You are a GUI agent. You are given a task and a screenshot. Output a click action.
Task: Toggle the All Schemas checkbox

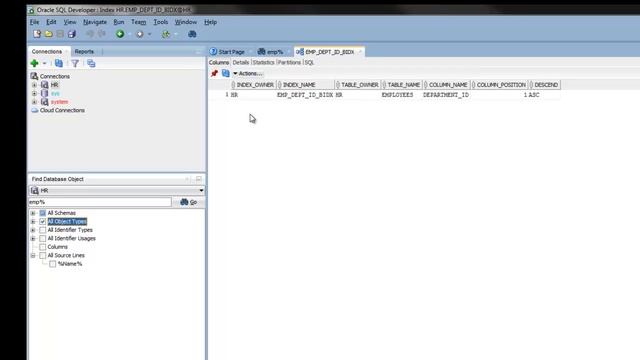[42, 213]
